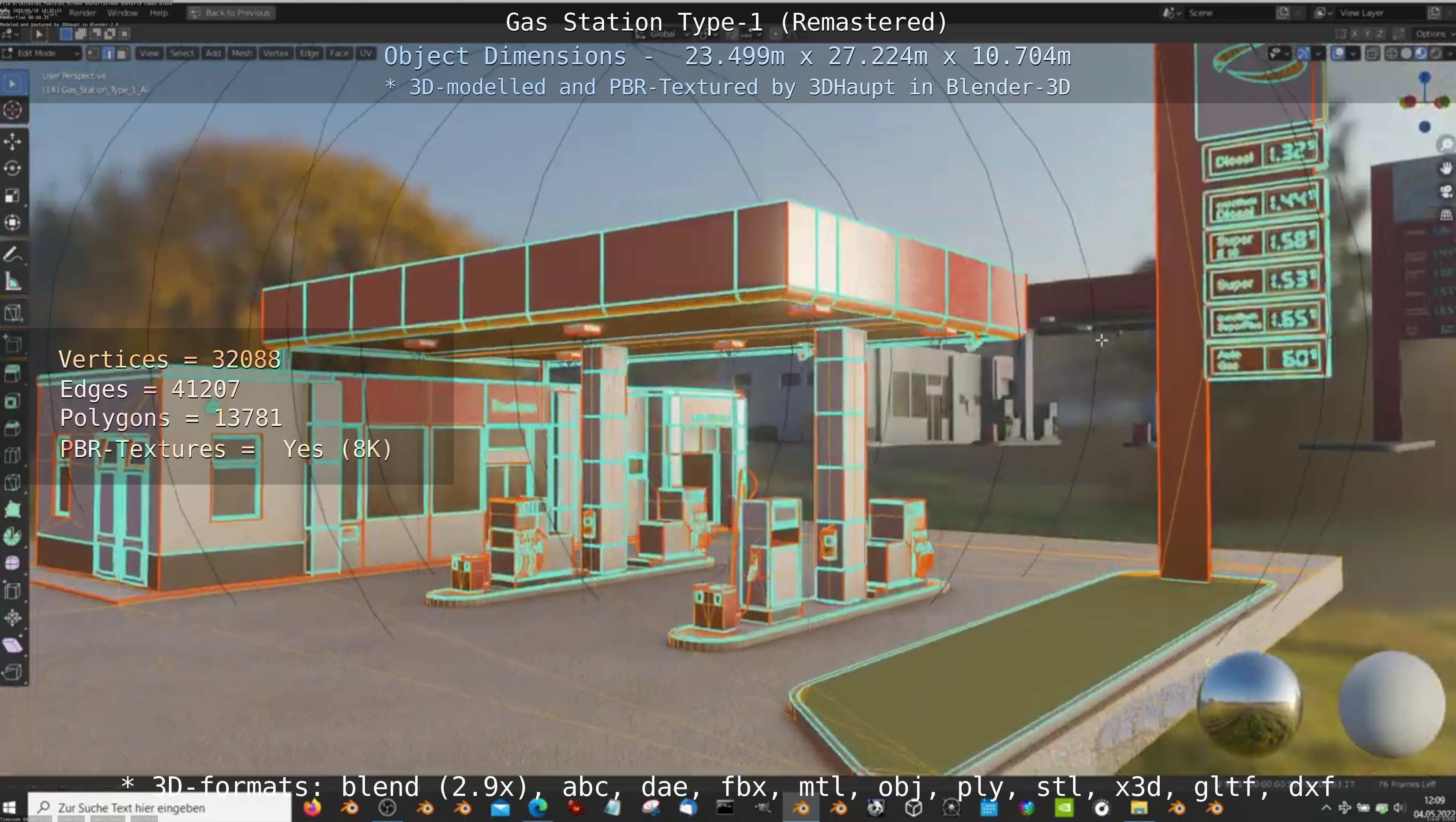Open the Mesh menu

241,53
